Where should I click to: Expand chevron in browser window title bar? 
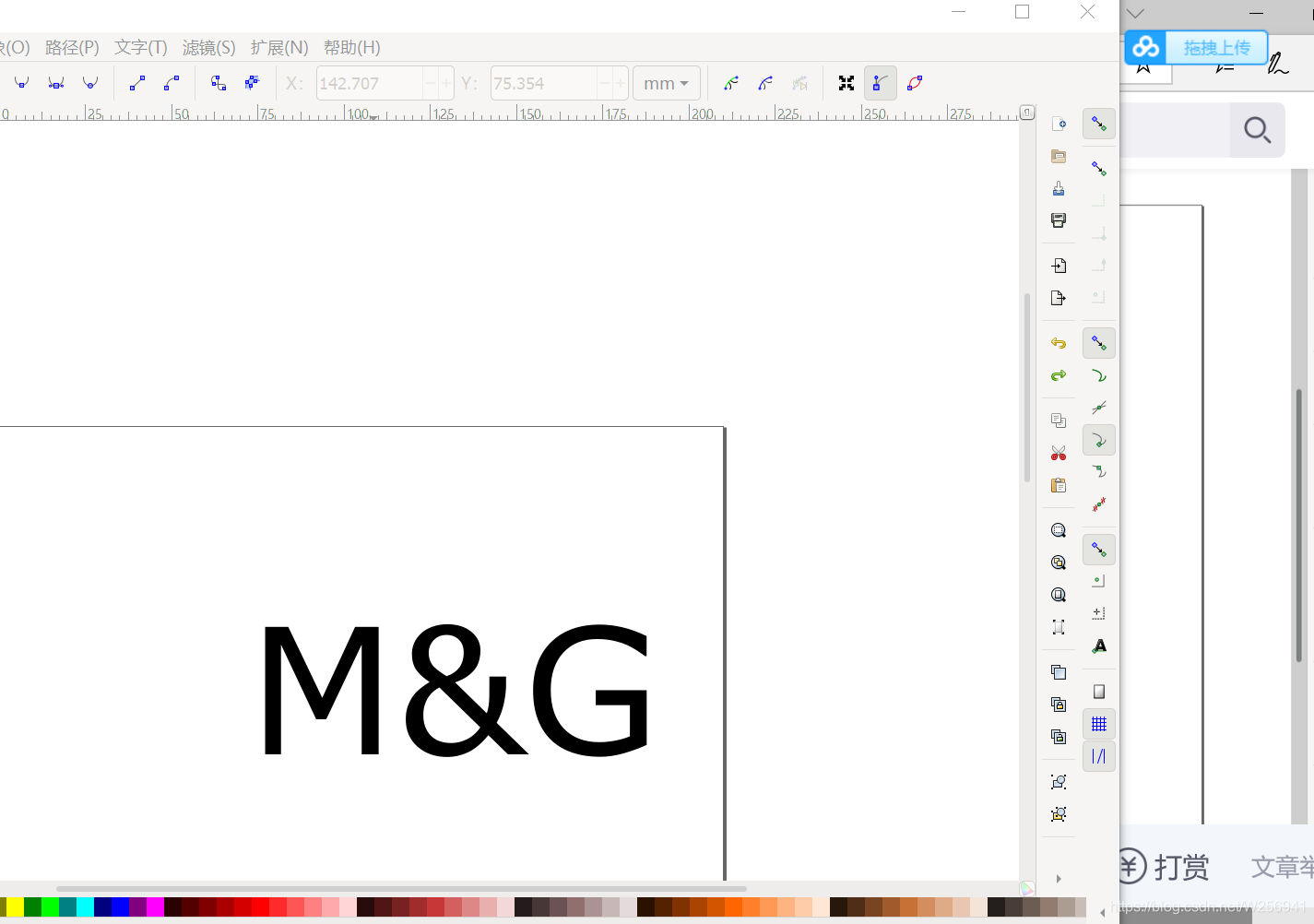pos(1135,13)
